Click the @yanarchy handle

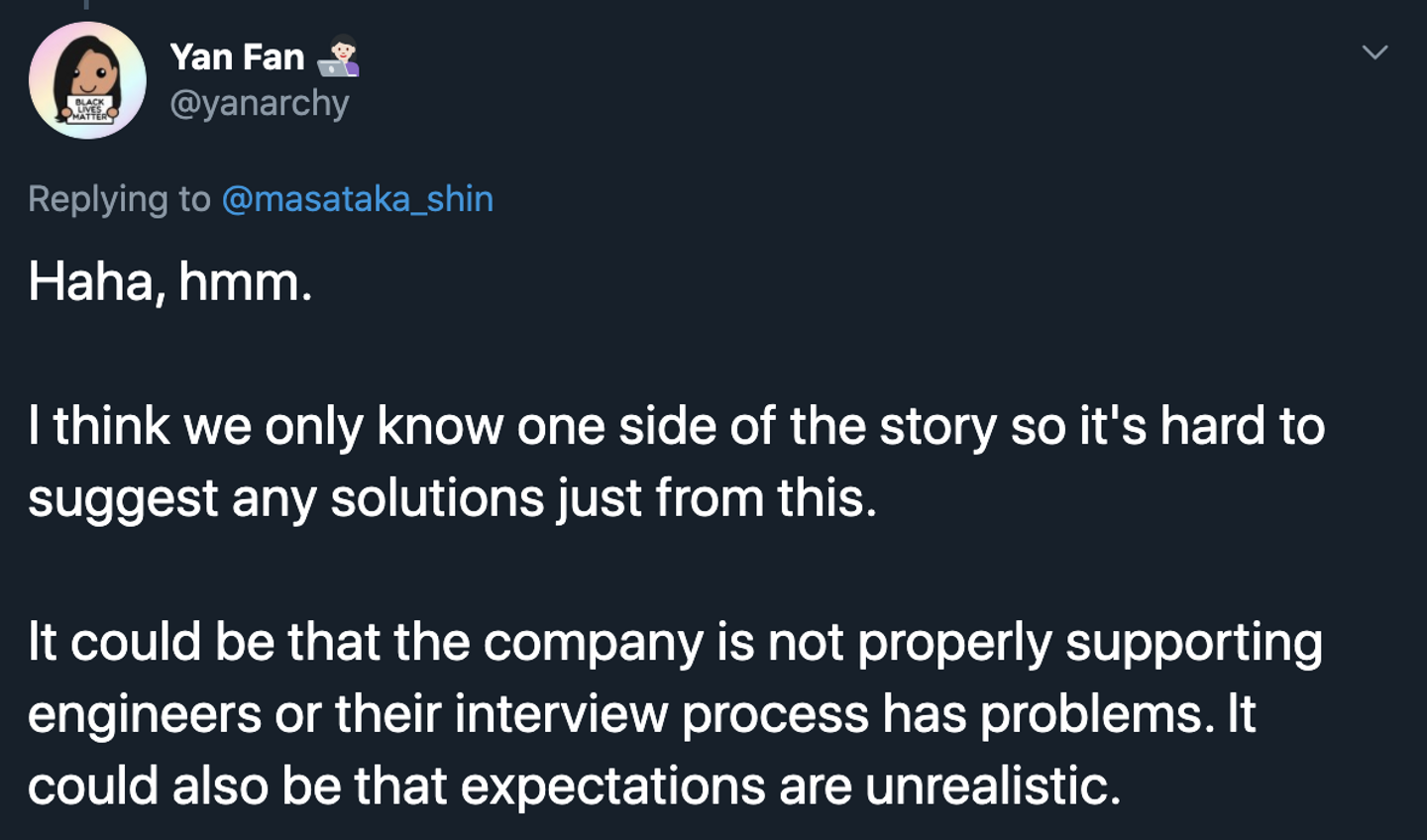260,103
